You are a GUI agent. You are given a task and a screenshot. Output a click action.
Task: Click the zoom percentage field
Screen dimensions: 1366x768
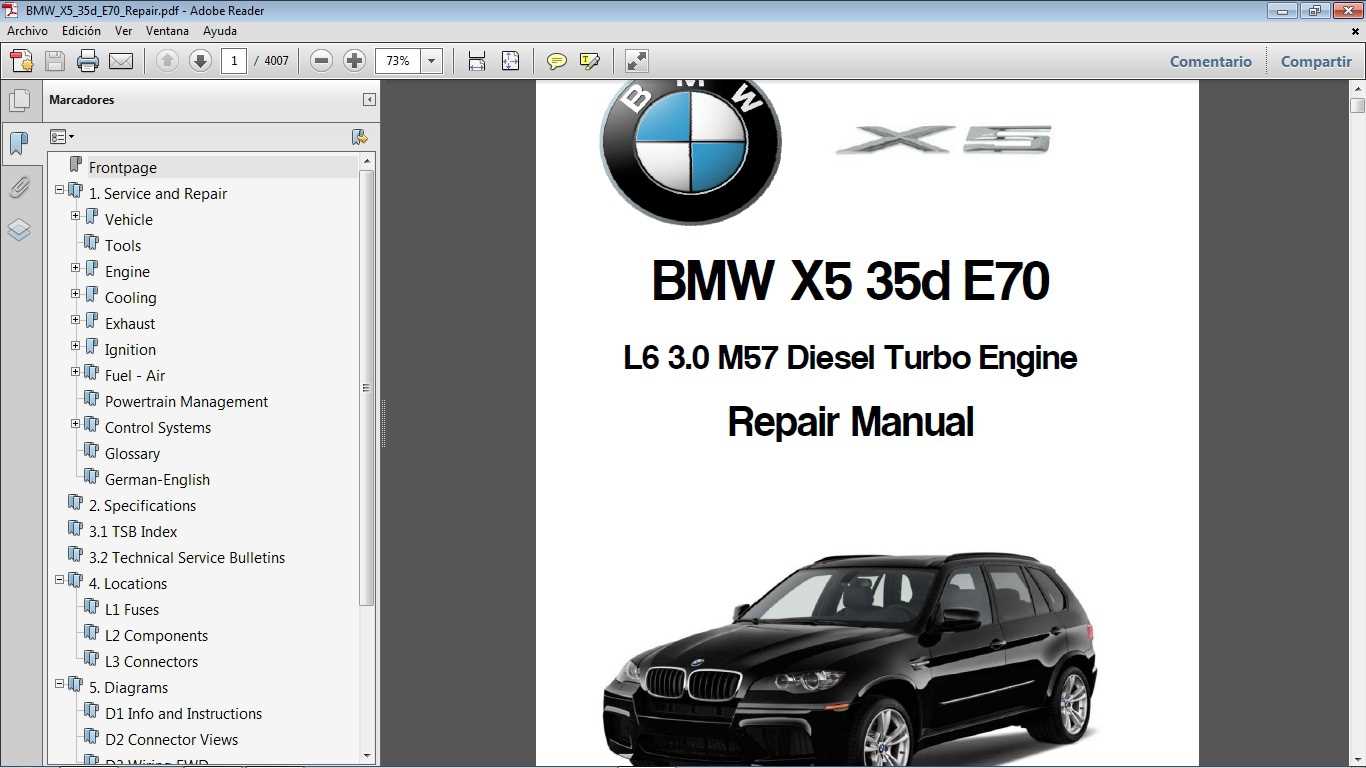(398, 61)
